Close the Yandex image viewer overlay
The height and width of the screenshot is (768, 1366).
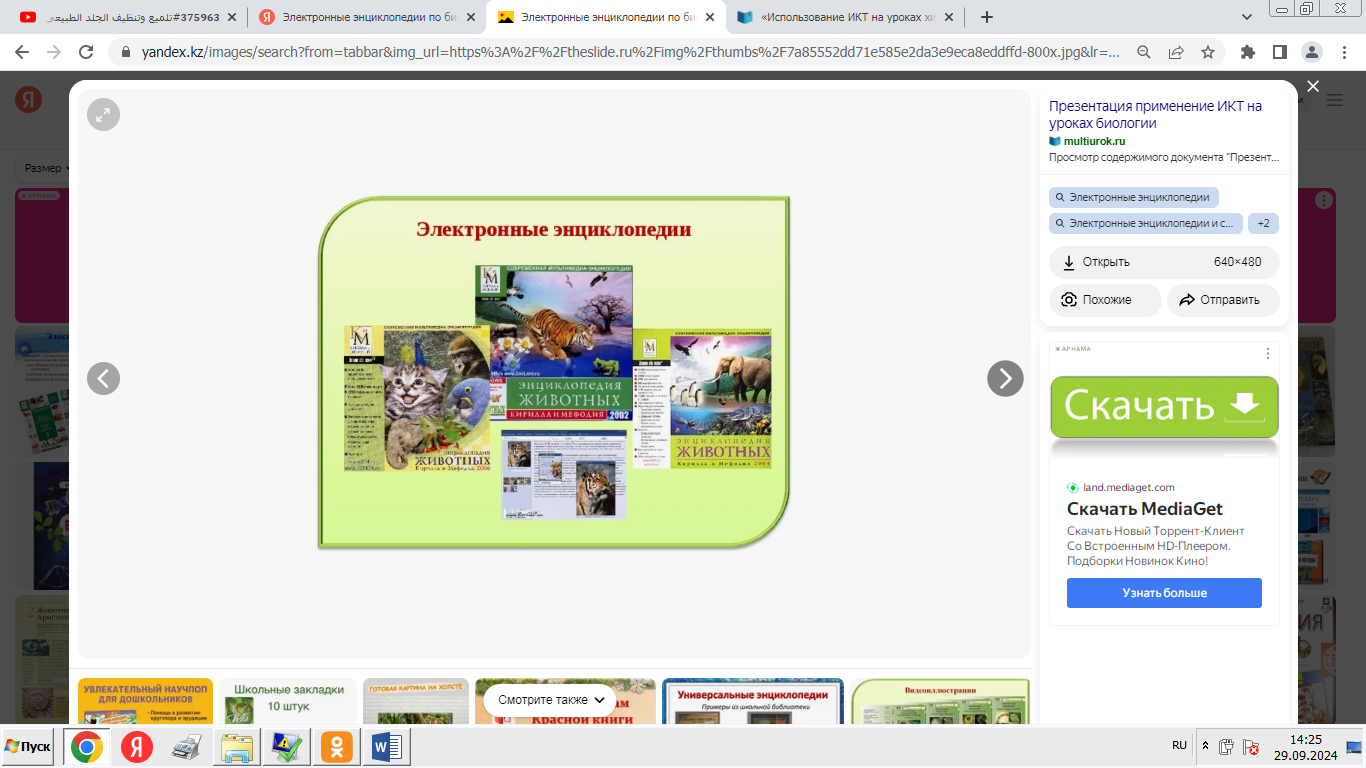tap(1313, 87)
